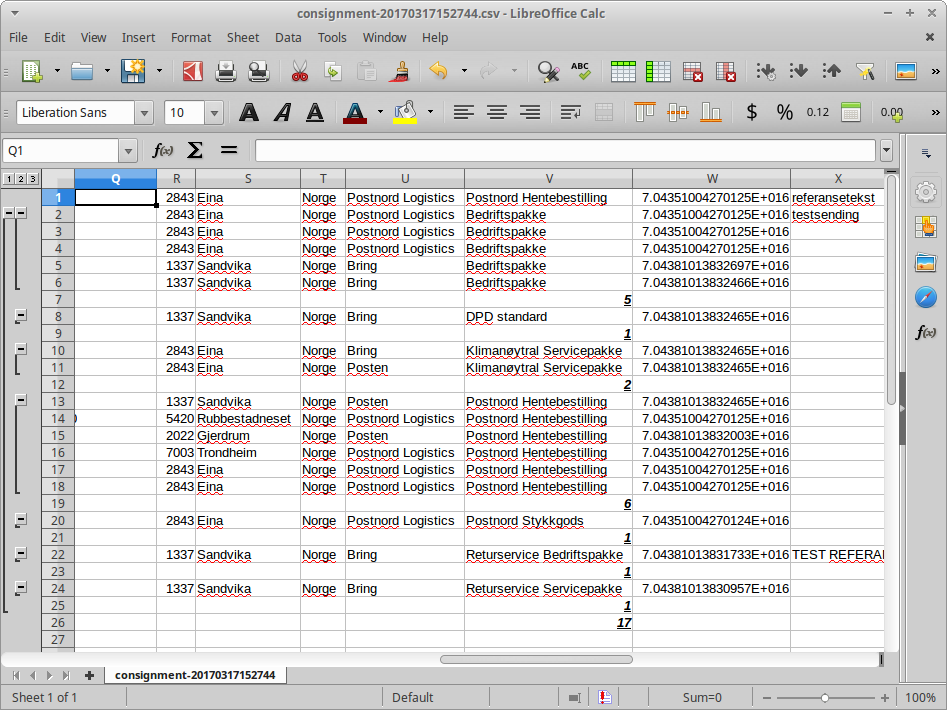Apply underline formatting
The width and height of the screenshot is (947, 710).
tap(315, 112)
